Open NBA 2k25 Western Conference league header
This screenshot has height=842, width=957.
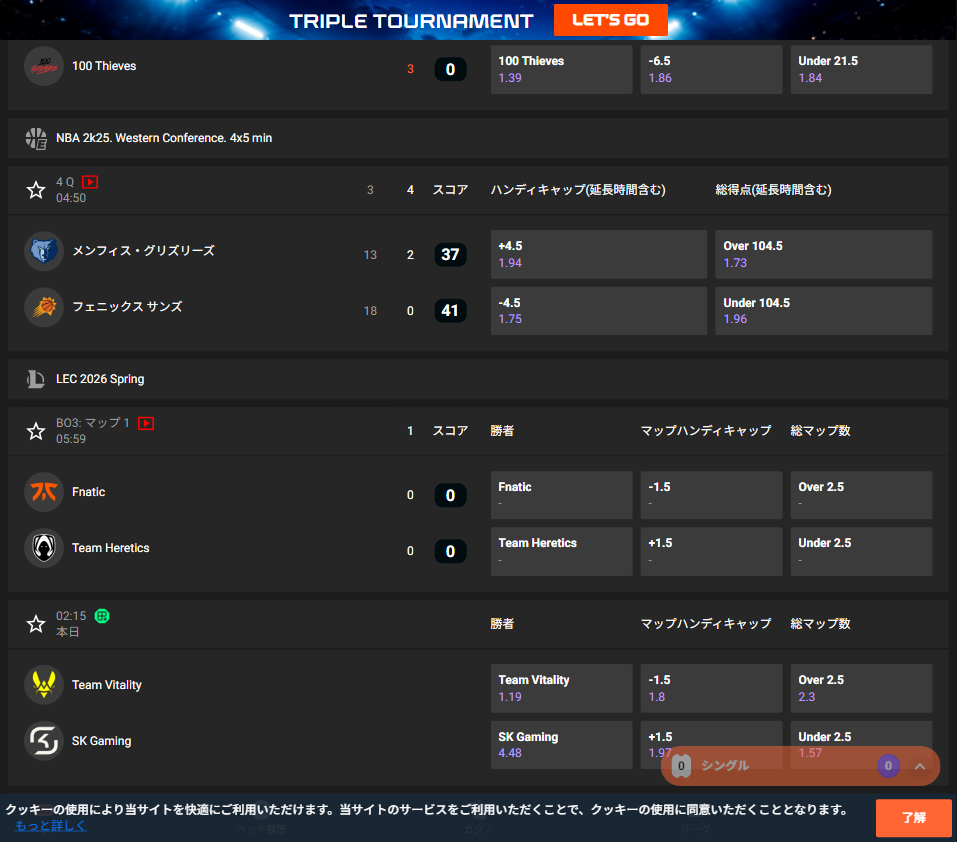point(478,138)
